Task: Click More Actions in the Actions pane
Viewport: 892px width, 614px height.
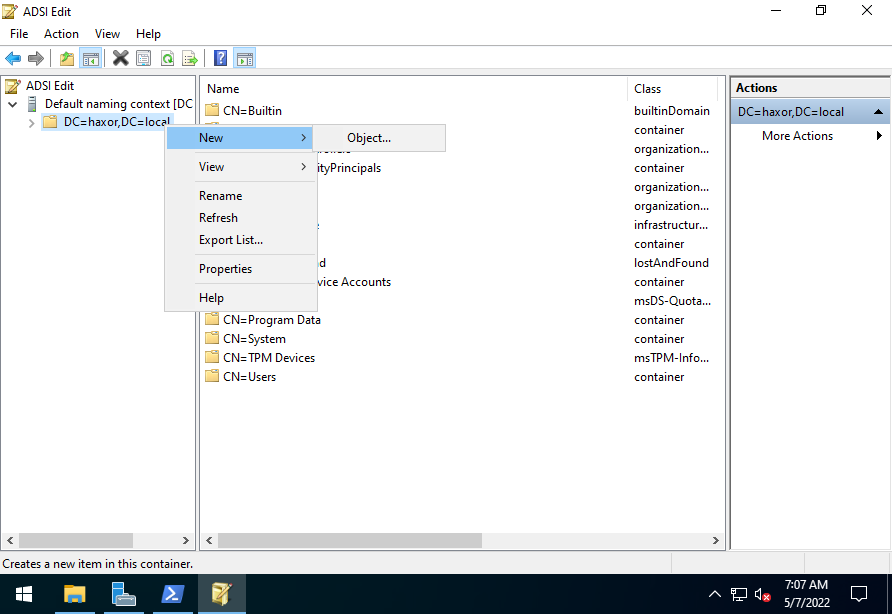Action: (797, 136)
